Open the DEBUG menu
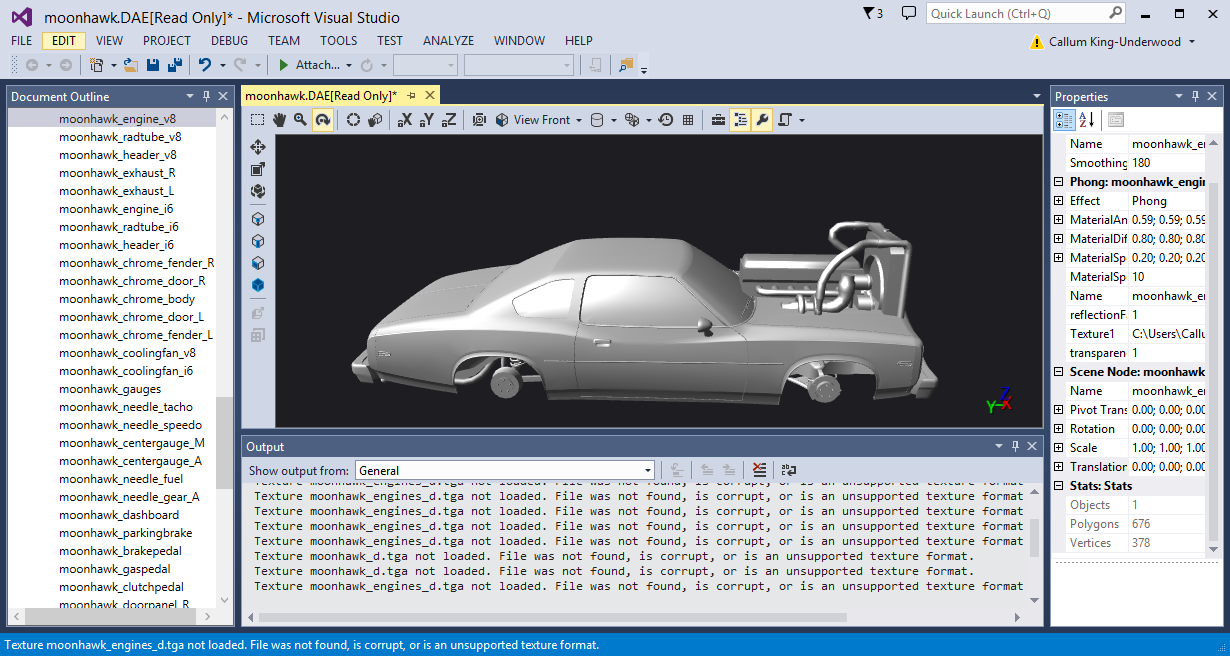The height and width of the screenshot is (656, 1230). (x=229, y=41)
